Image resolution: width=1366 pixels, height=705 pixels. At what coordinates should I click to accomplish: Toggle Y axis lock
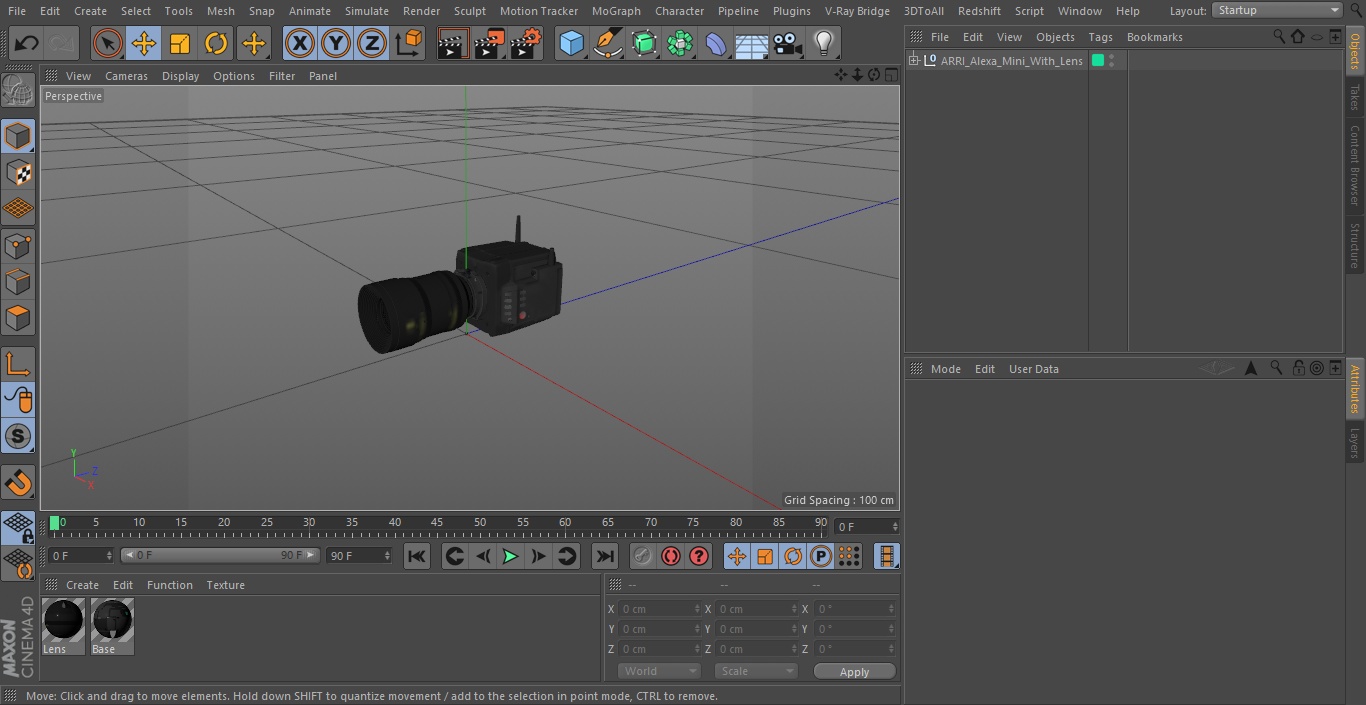coord(336,43)
